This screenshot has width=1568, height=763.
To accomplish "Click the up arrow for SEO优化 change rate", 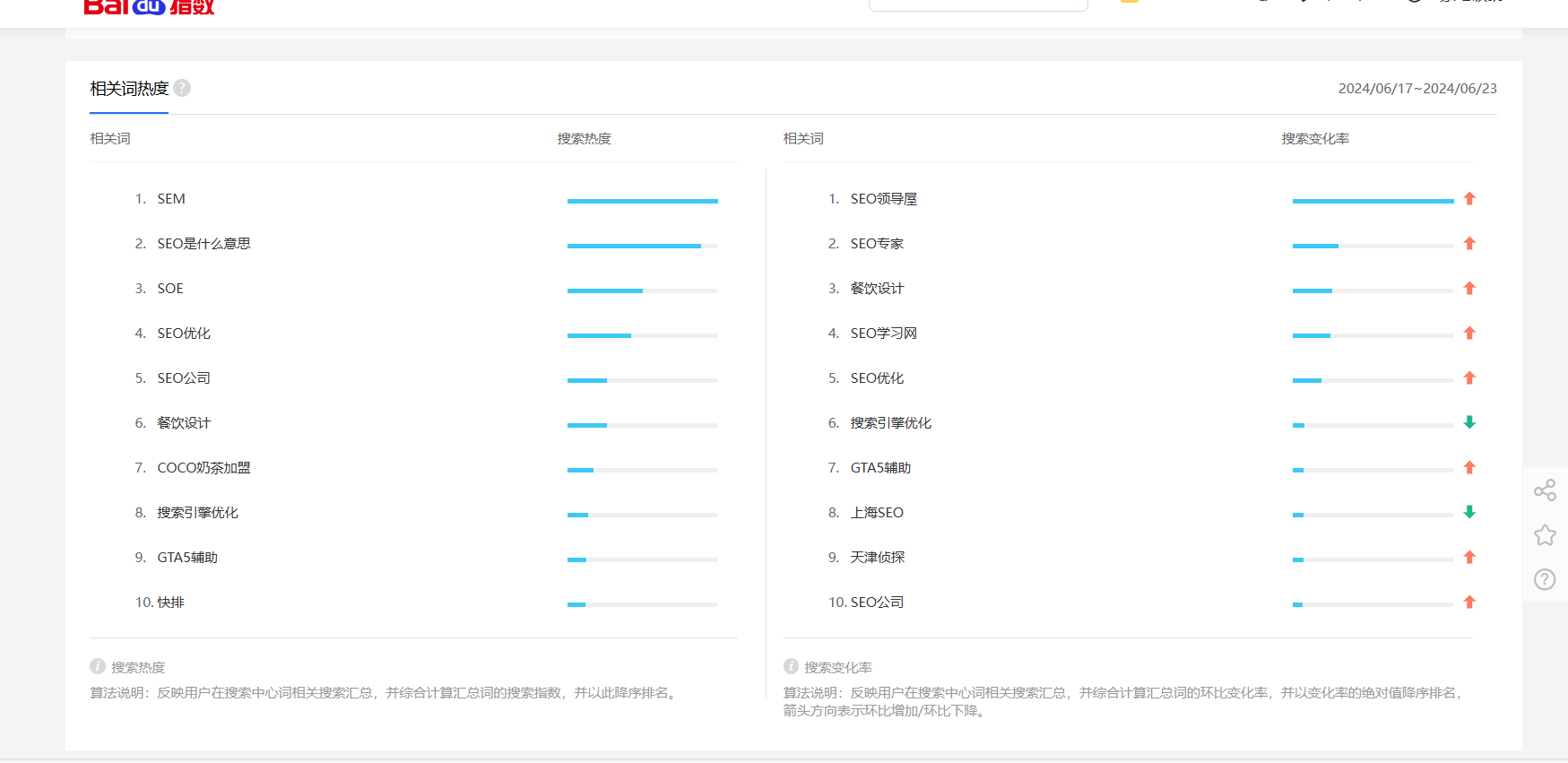I will coord(1469,378).
